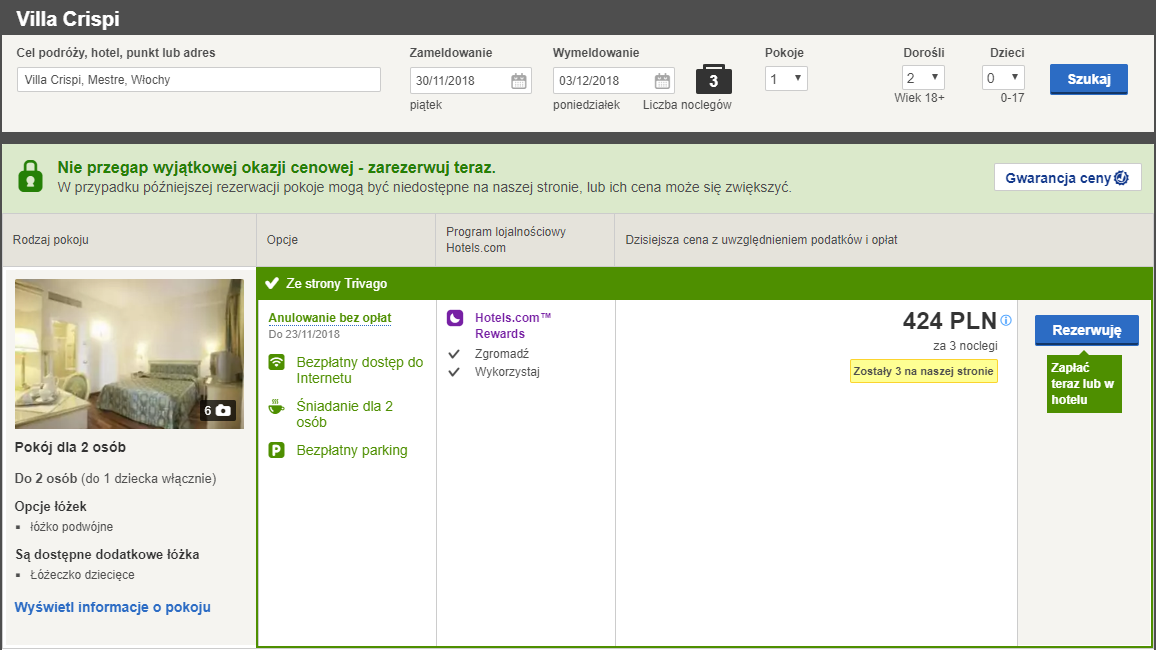Click the 424 PLN price
The height and width of the screenshot is (650, 1156).
[950, 321]
